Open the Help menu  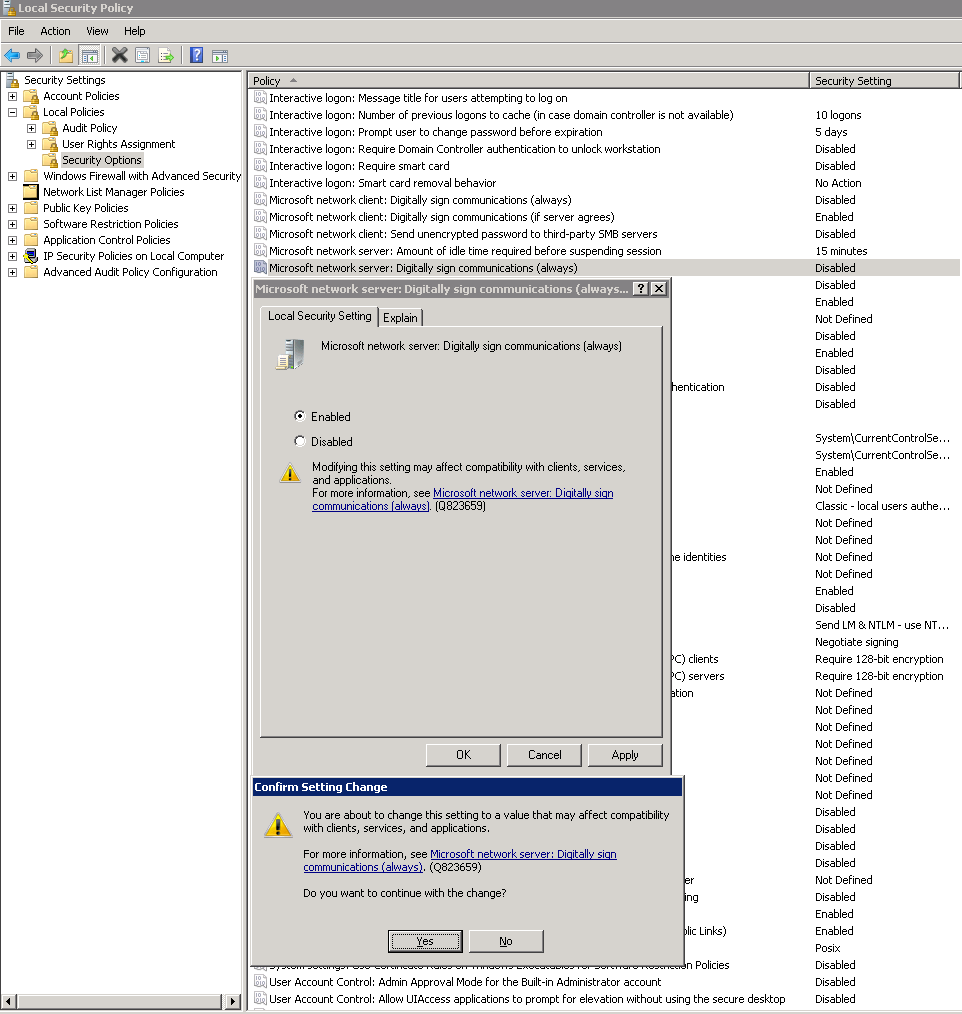click(x=134, y=31)
